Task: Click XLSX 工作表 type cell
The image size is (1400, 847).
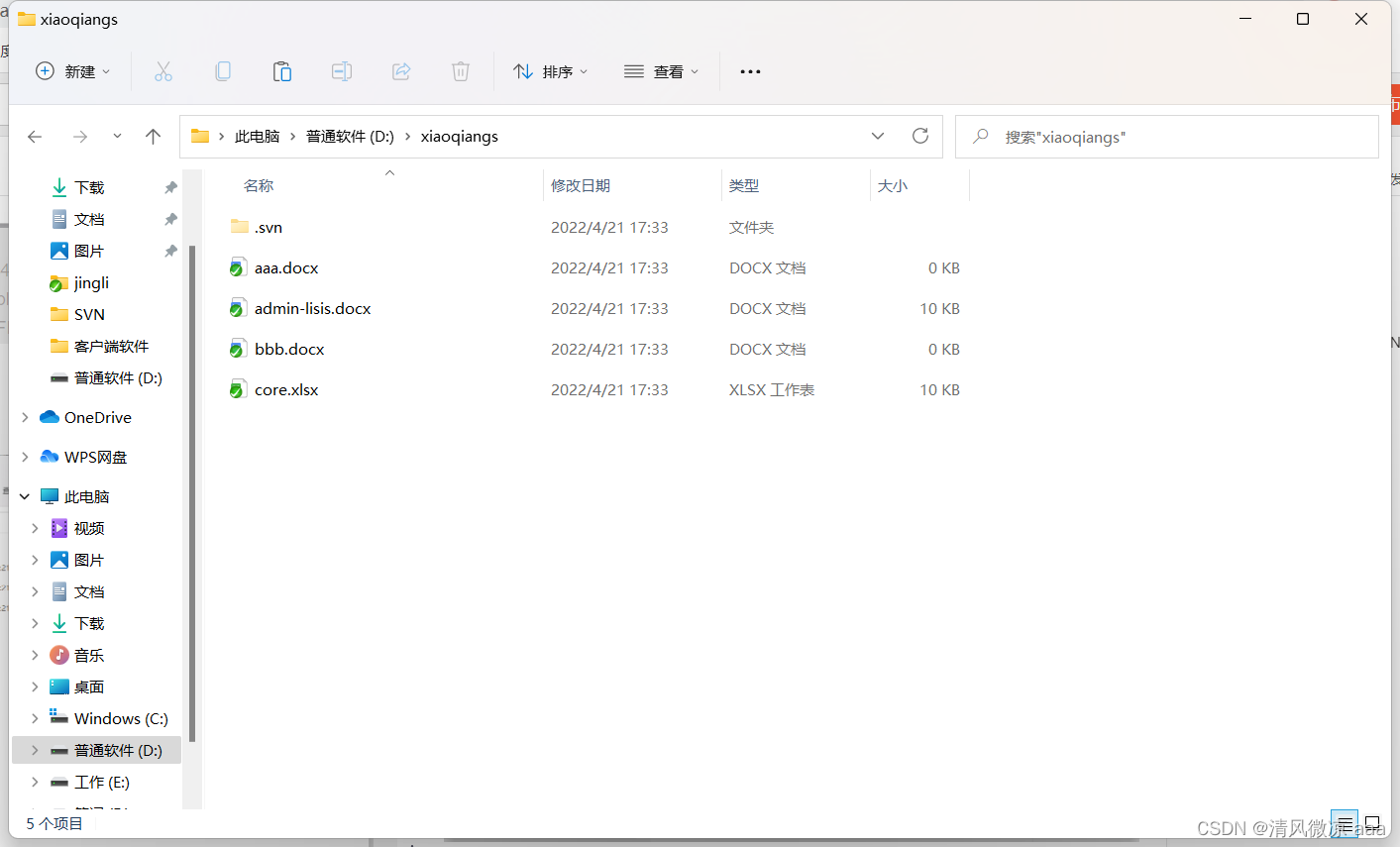Action: 772,389
